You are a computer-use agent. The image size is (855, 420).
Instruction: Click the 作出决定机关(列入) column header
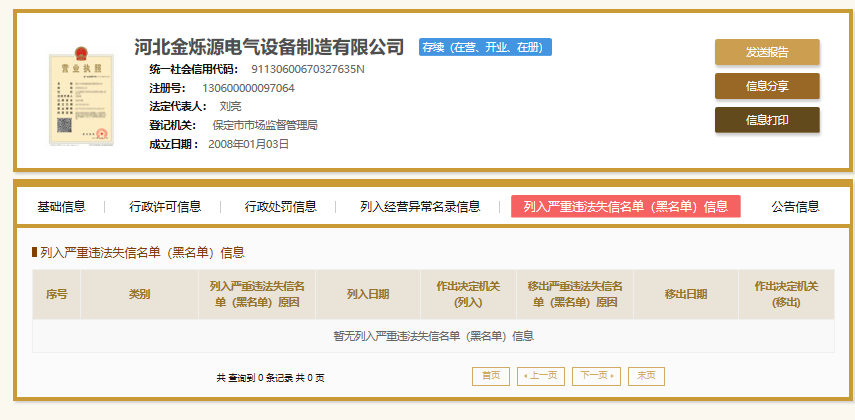468,295
